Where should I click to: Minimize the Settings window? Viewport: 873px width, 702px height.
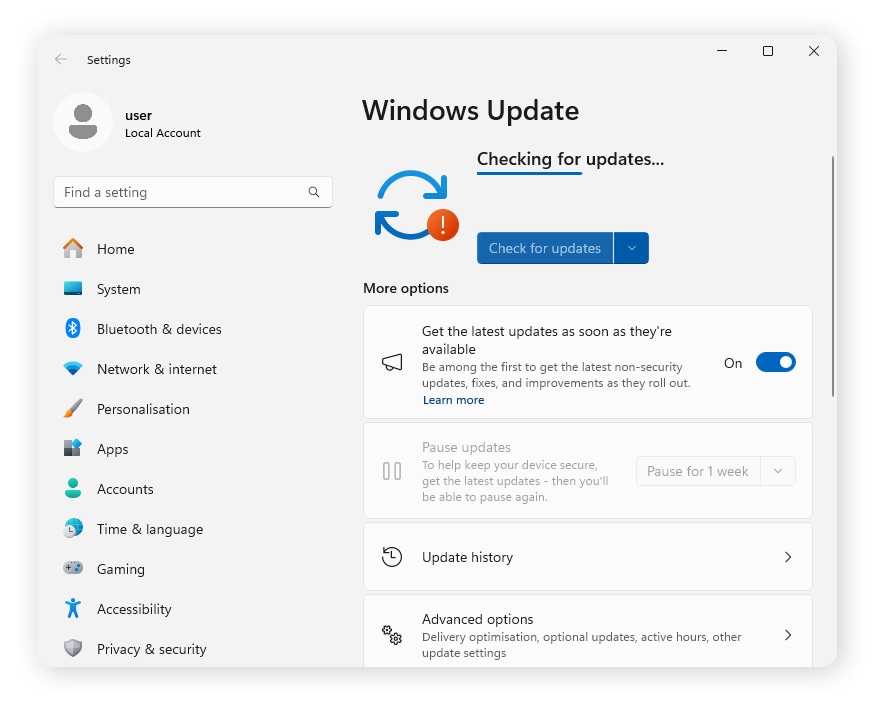(x=722, y=51)
